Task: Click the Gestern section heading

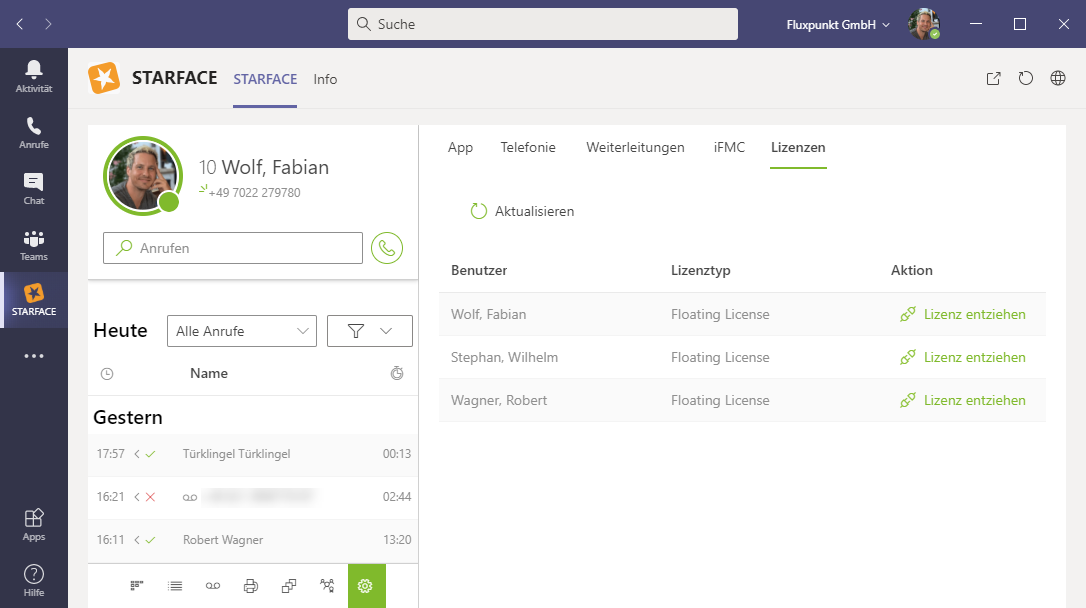Action: (128, 418)
